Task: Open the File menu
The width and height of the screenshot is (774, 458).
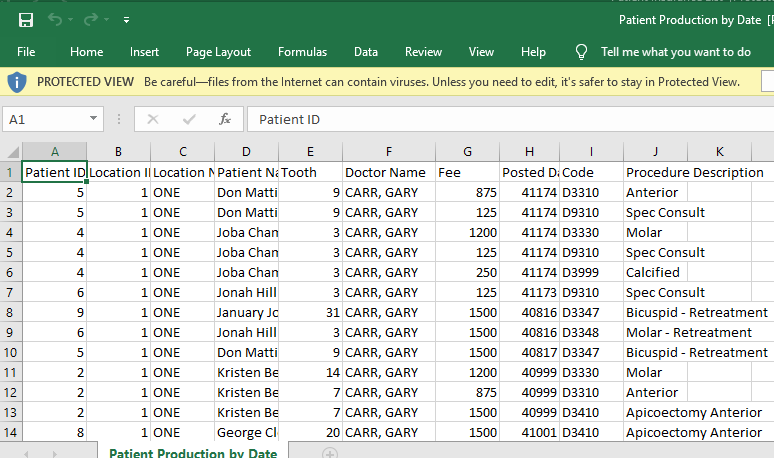Action: 26,52
